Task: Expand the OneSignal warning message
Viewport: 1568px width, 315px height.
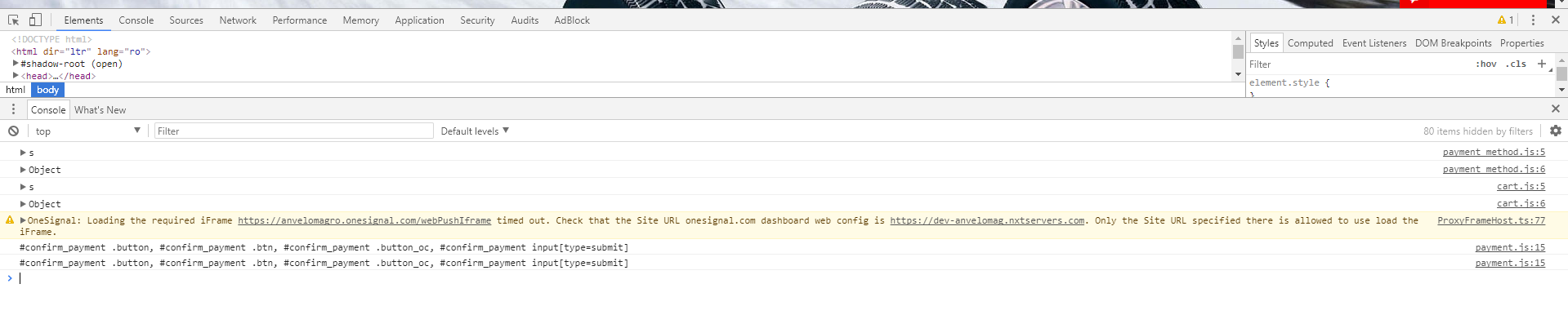Action: click(23, 220)
